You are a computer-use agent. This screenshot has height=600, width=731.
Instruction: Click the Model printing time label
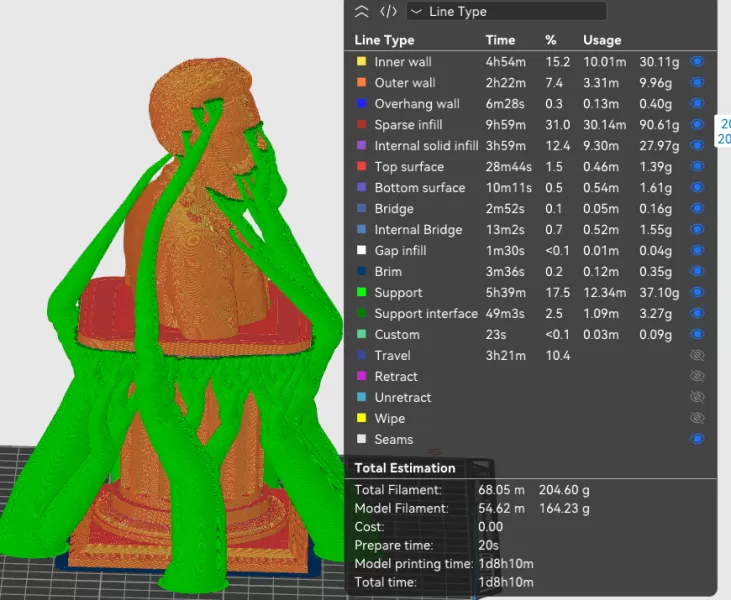click(414, 564)
